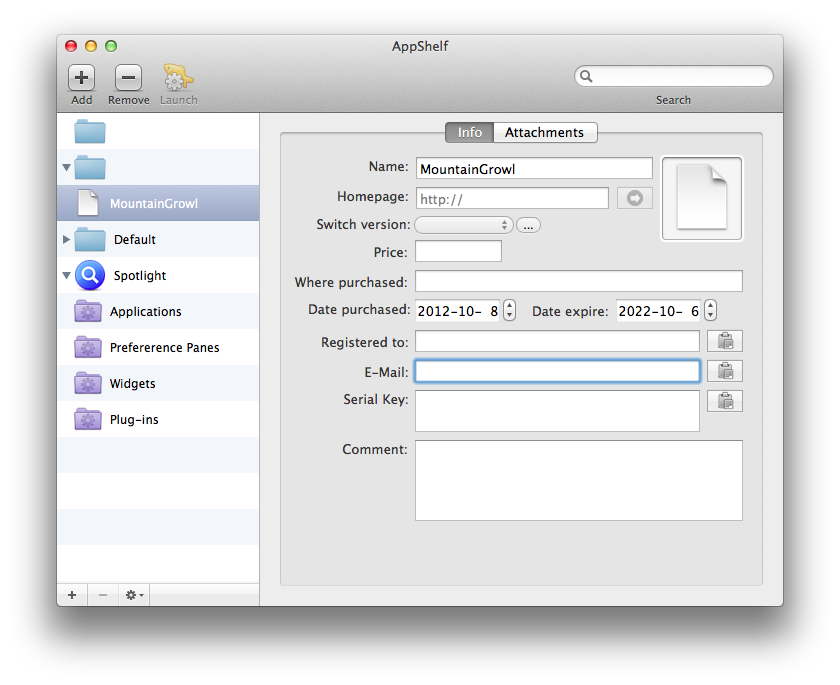Click the minus button below sidebar

point(103,595)
